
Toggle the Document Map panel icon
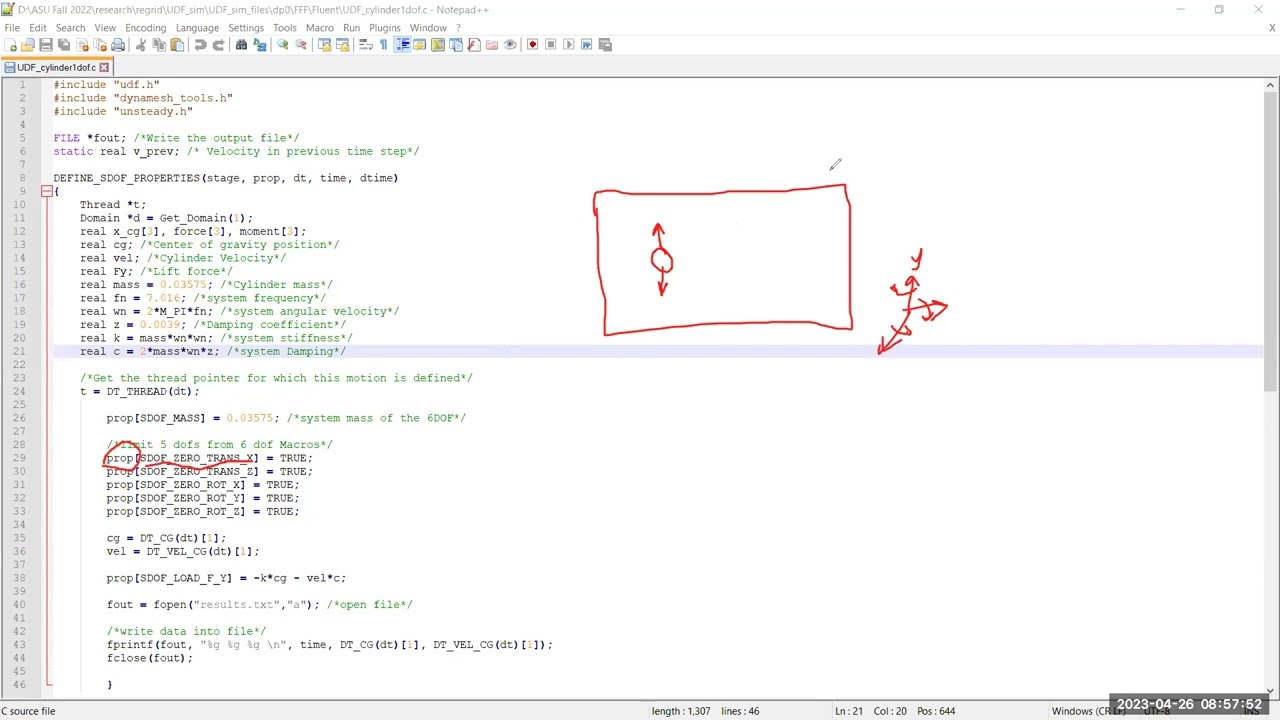pos(438,45)
